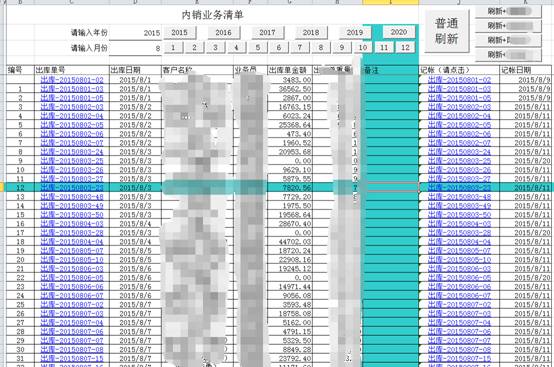The width and height of the screenshot is (554, 367).
Task: Select the 出库单金额 cell showing 44702.03
Action: click(x=290, y=242)
